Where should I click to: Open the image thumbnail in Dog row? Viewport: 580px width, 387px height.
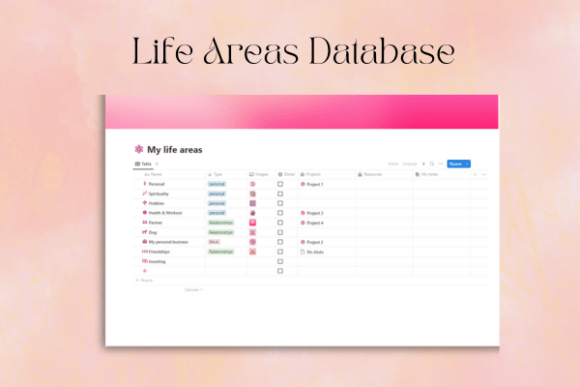point(253,232)
